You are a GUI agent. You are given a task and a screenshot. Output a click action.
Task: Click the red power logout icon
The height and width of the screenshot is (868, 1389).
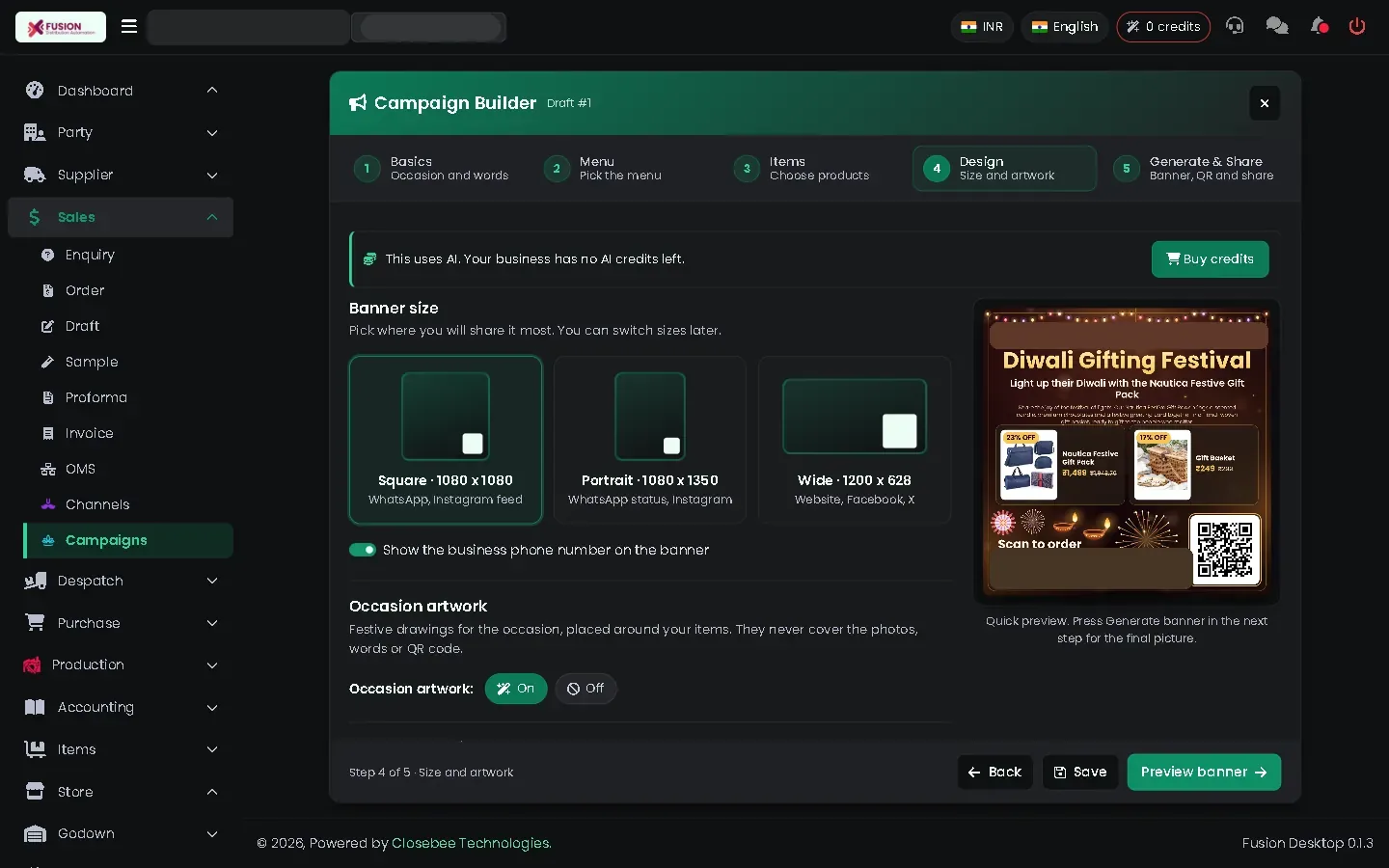(1357, 26)
